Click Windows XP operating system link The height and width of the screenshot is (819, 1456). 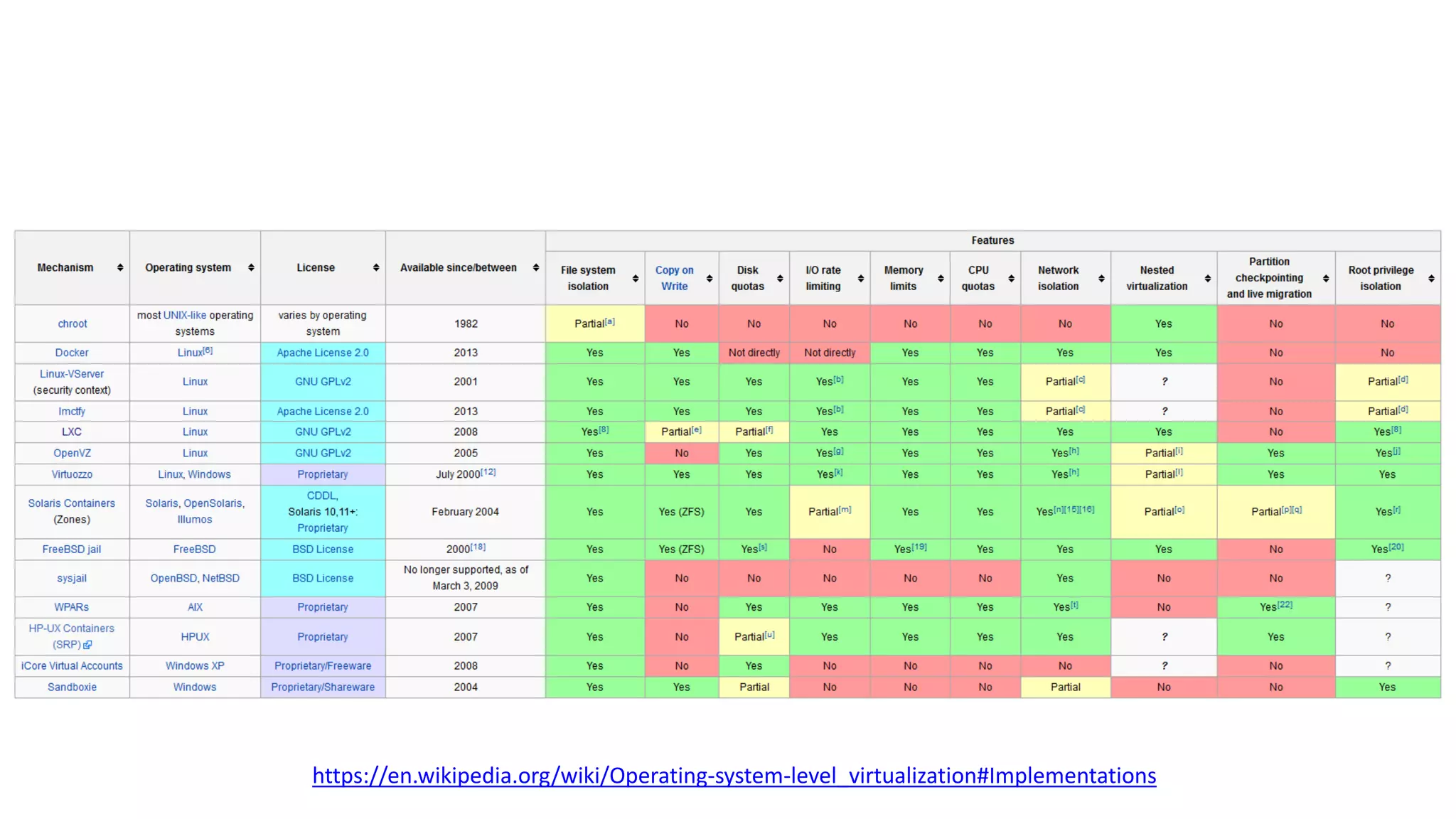click(195, 666)
